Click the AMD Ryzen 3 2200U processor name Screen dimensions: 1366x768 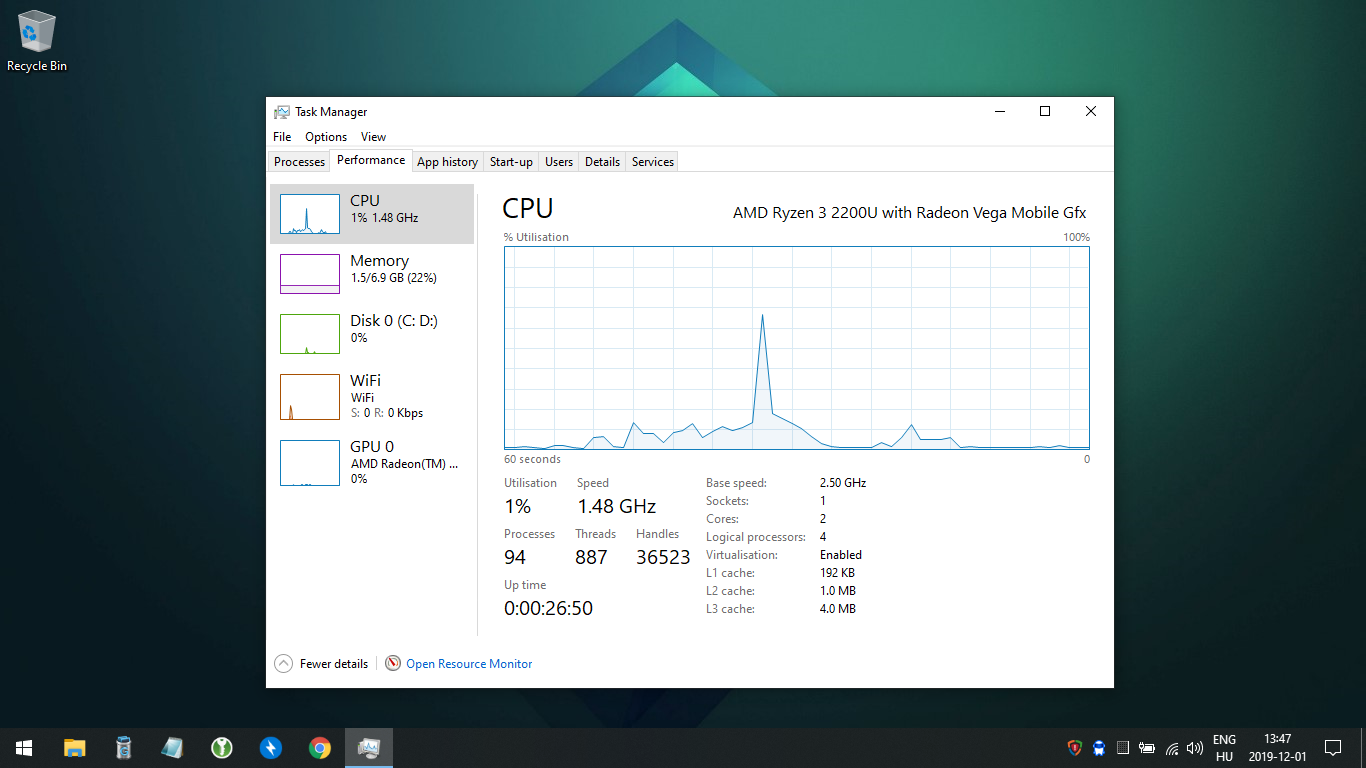(x=909, y=213)
